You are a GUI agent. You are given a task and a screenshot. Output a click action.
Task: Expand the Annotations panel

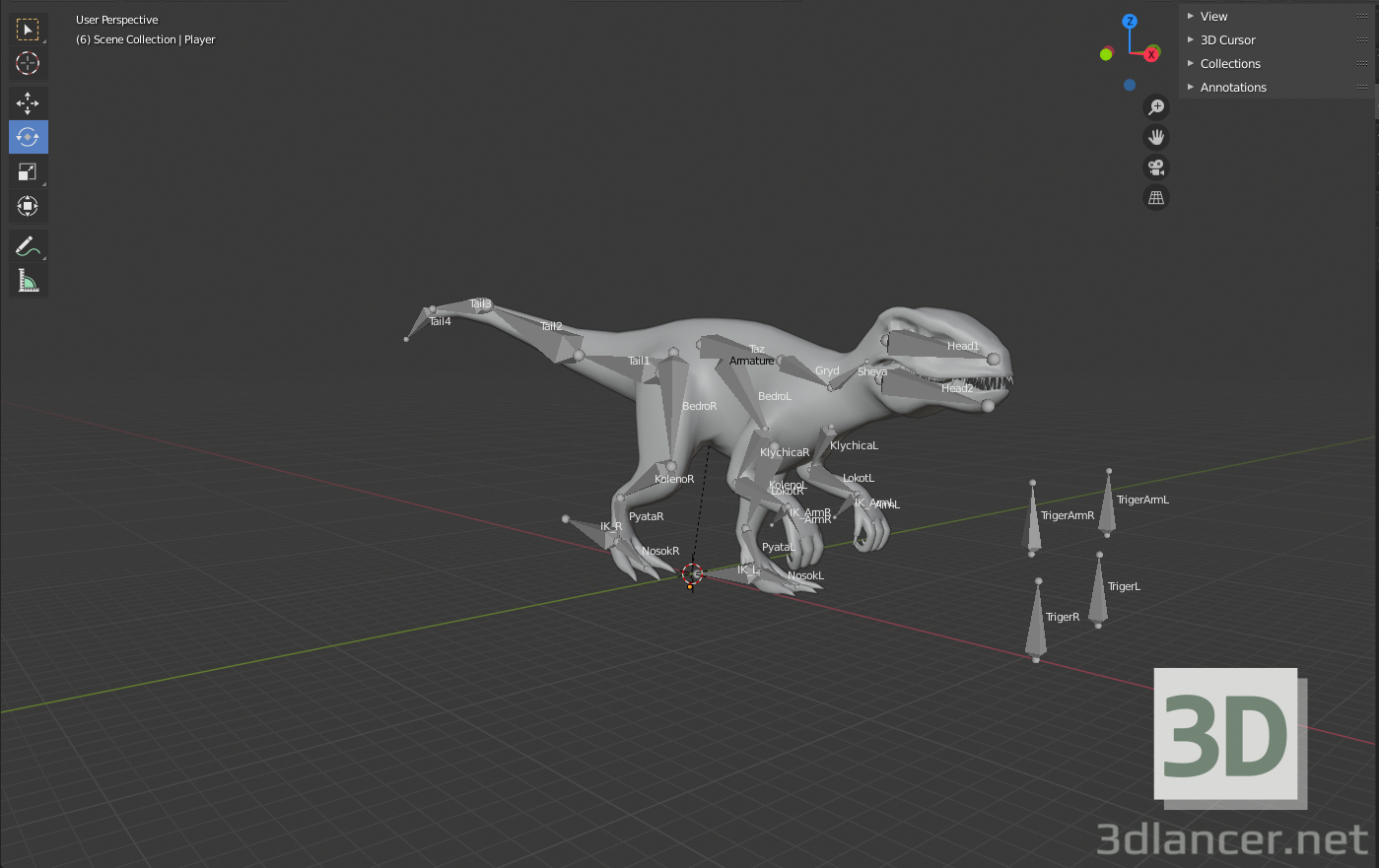(1233, 87)
